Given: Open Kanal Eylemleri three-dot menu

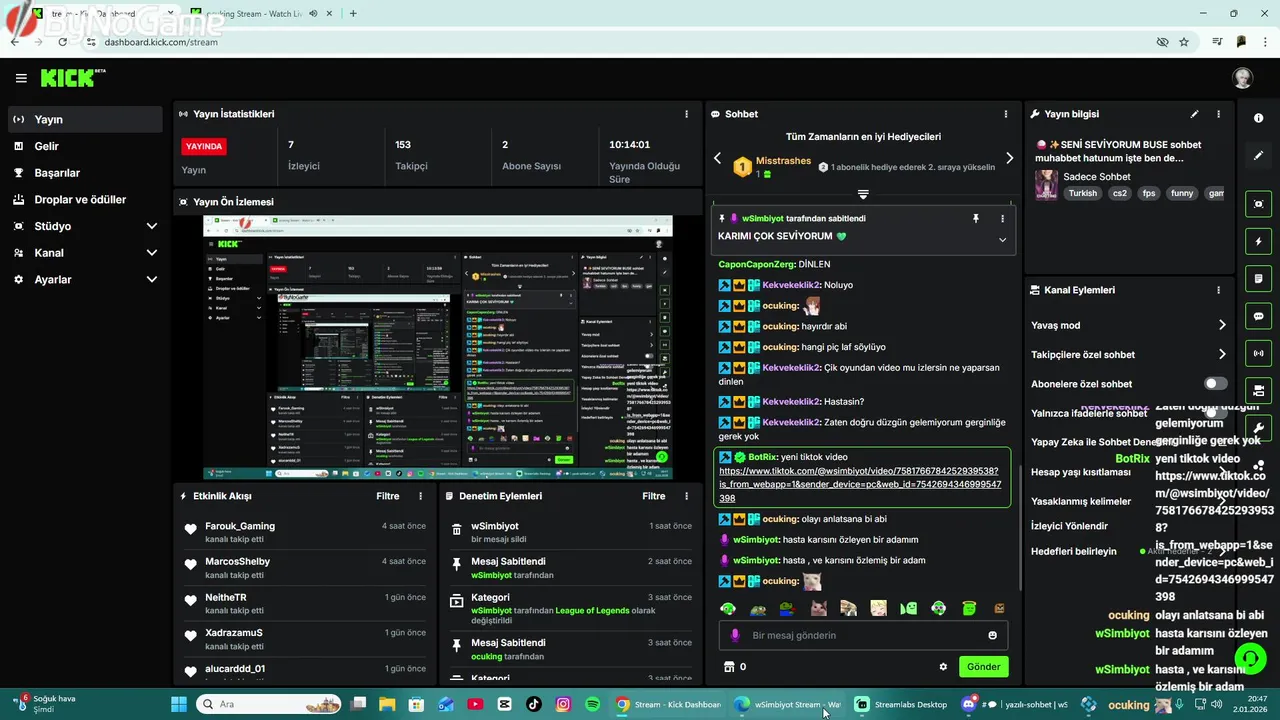Looking at the screenshot, I should point(1218,290).
